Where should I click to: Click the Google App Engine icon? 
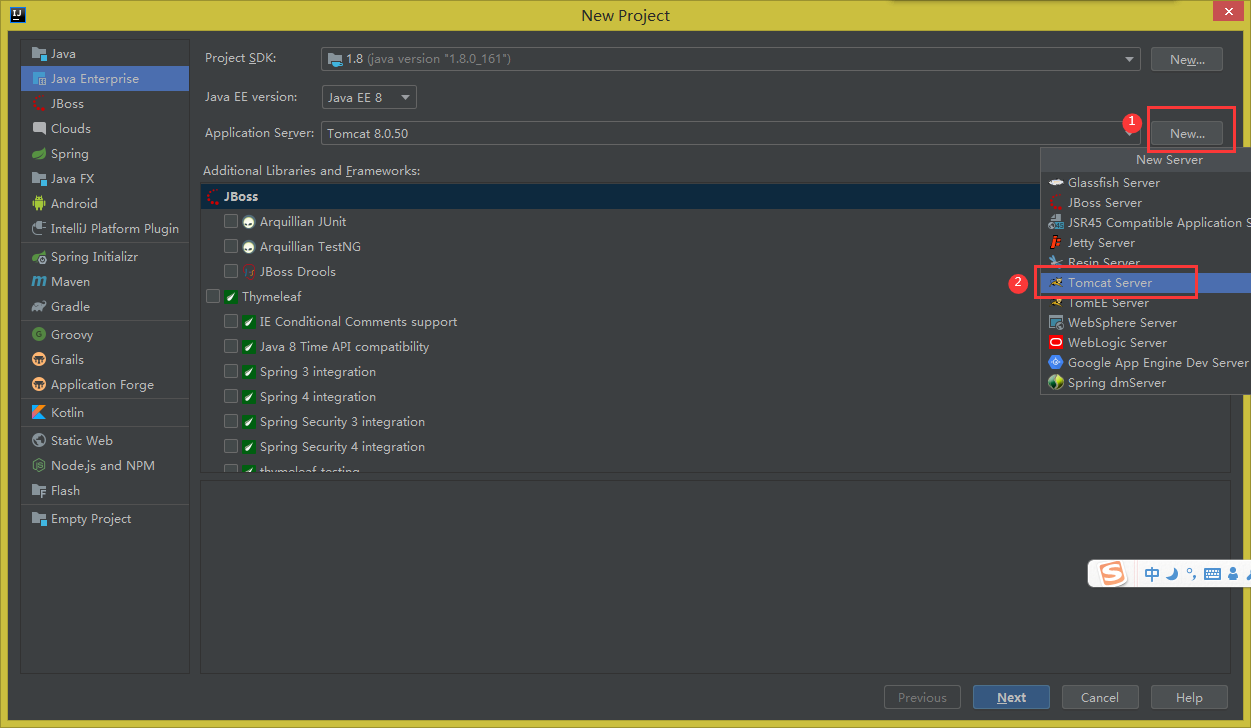[x=1056, y=363]
